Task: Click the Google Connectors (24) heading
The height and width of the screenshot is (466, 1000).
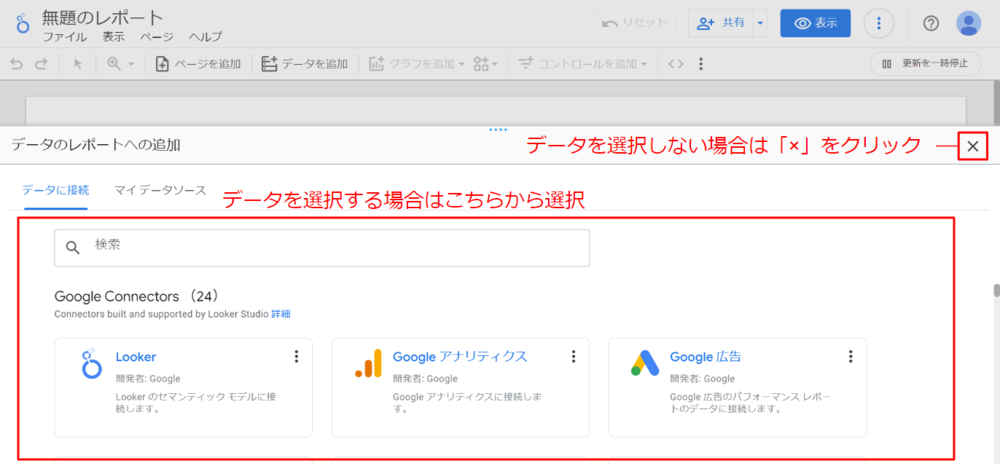Action: coord(137,297)
